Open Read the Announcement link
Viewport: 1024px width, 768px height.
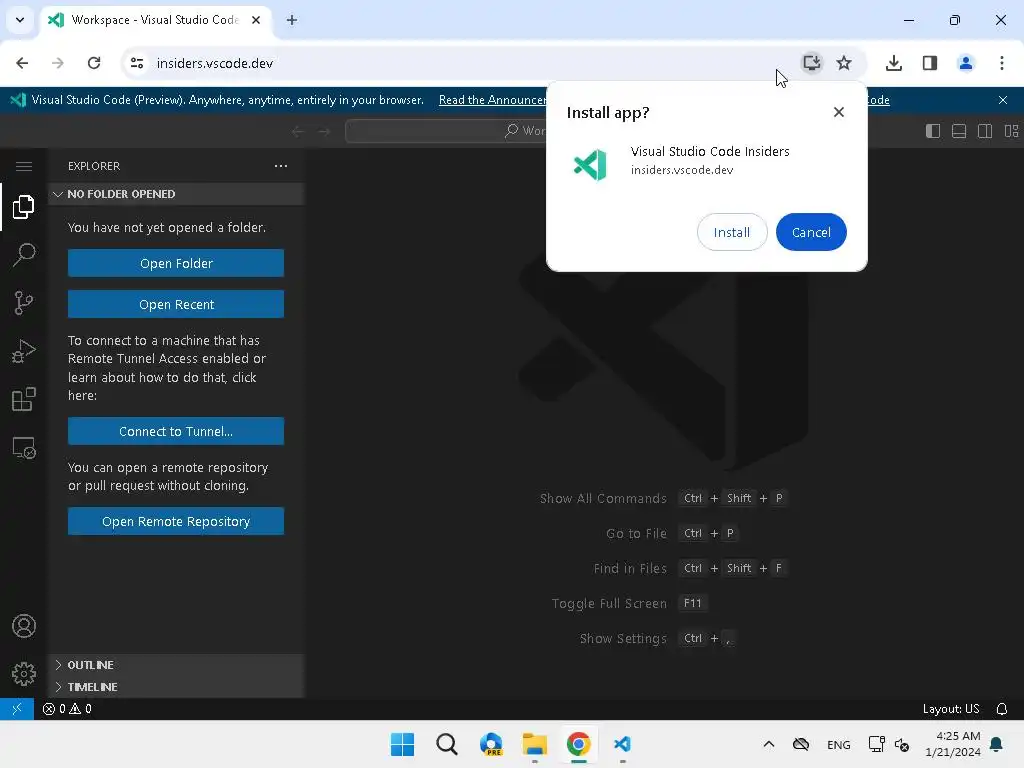492,100
